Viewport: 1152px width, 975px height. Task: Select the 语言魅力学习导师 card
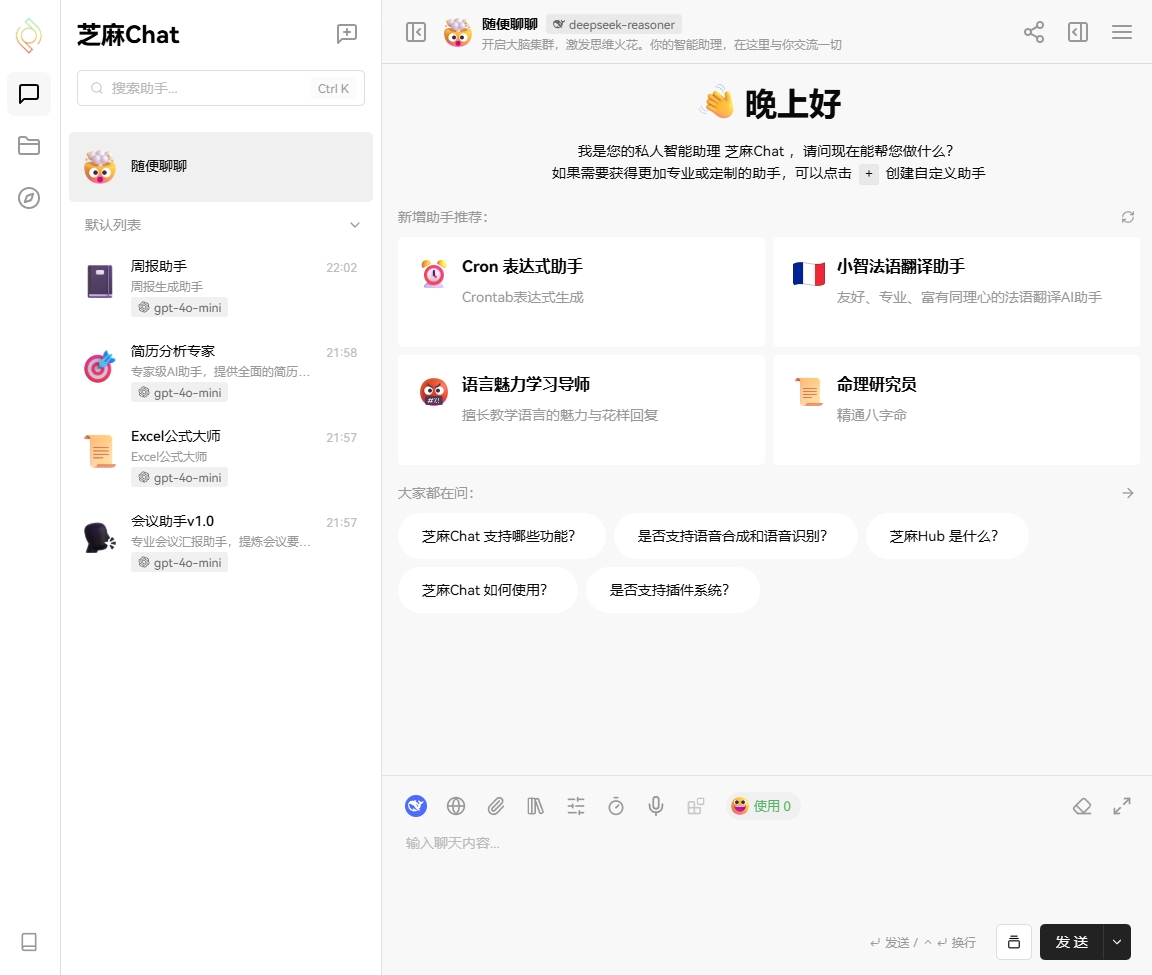pos(581,410)
